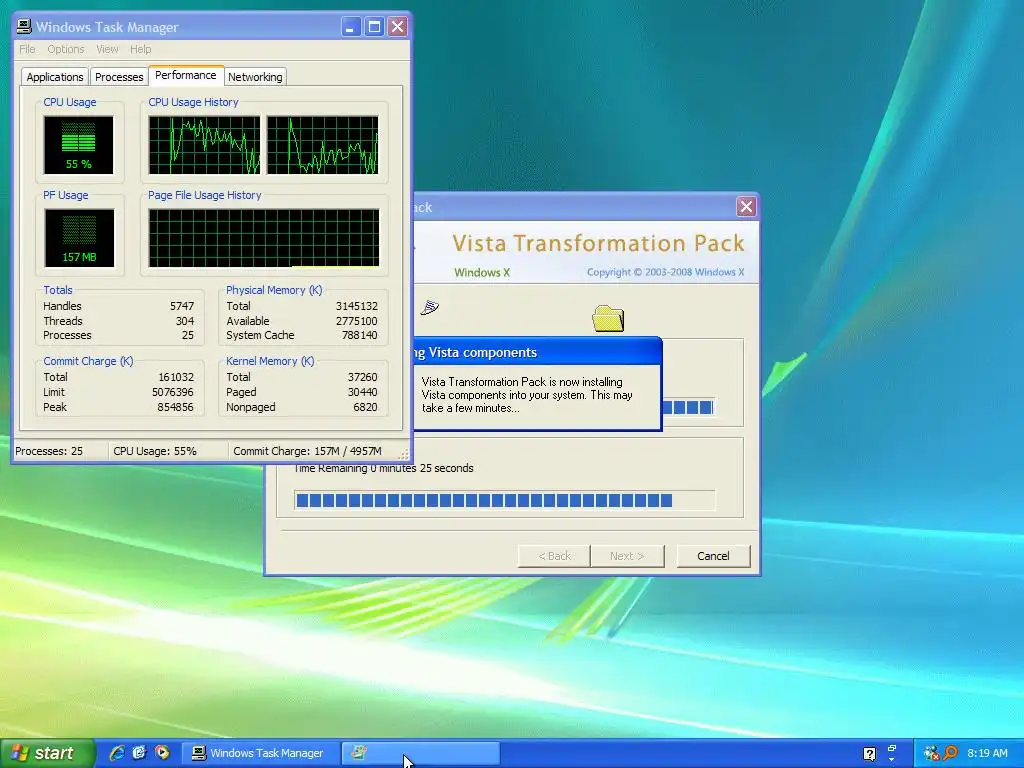Image resolution: width=1024 pixels, height=768 pixels.
Task: Click the PF Usage 157 MB gauge
Action: click(79, 238)
